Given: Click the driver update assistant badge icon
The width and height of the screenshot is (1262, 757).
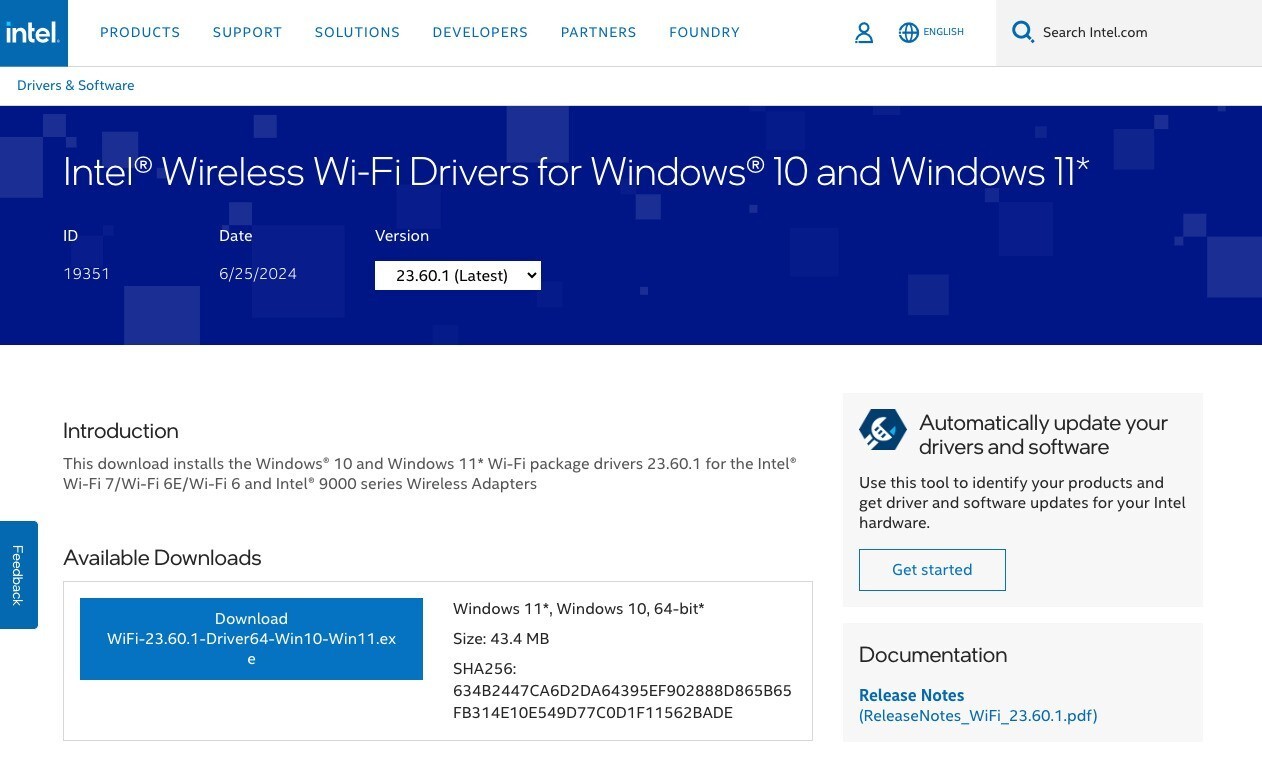Looking at the screenshot, I should click(x=880, y=429).
